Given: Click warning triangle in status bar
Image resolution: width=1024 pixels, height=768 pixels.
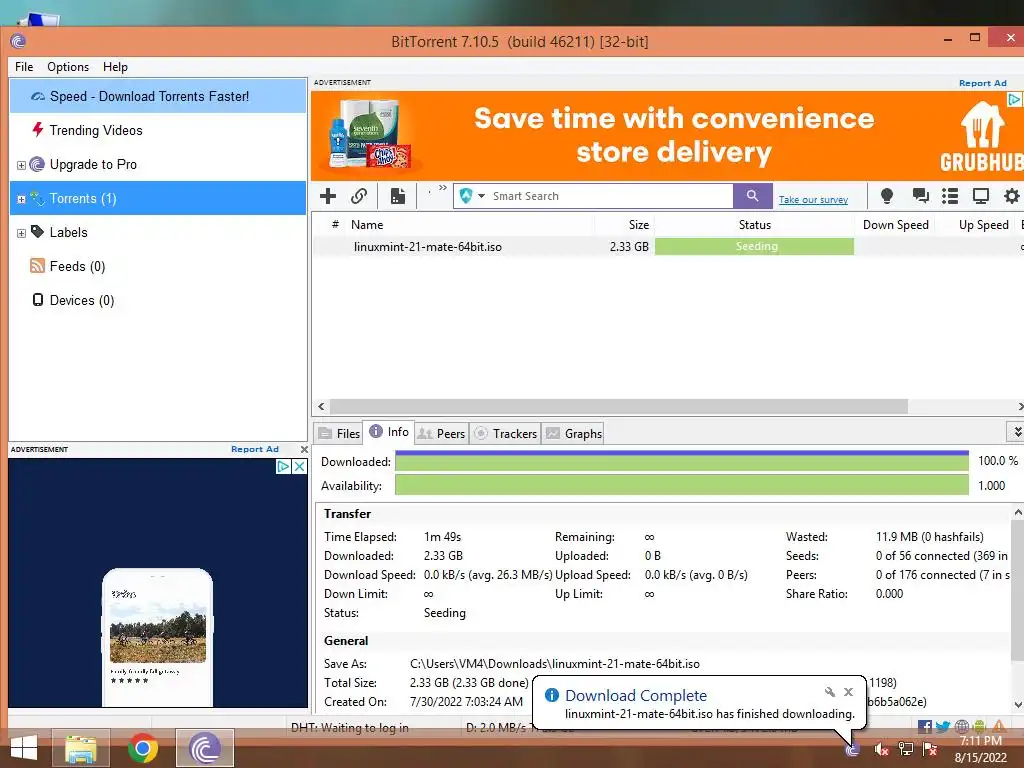Looking at the screenshot, I should [999, 726].
